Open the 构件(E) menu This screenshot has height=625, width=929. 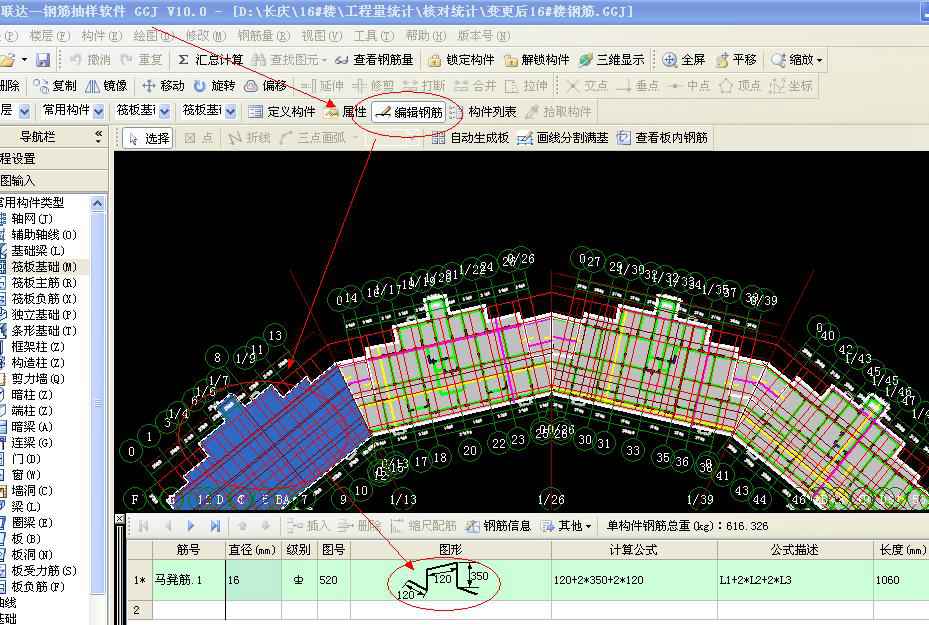click(x=101, y=36)
